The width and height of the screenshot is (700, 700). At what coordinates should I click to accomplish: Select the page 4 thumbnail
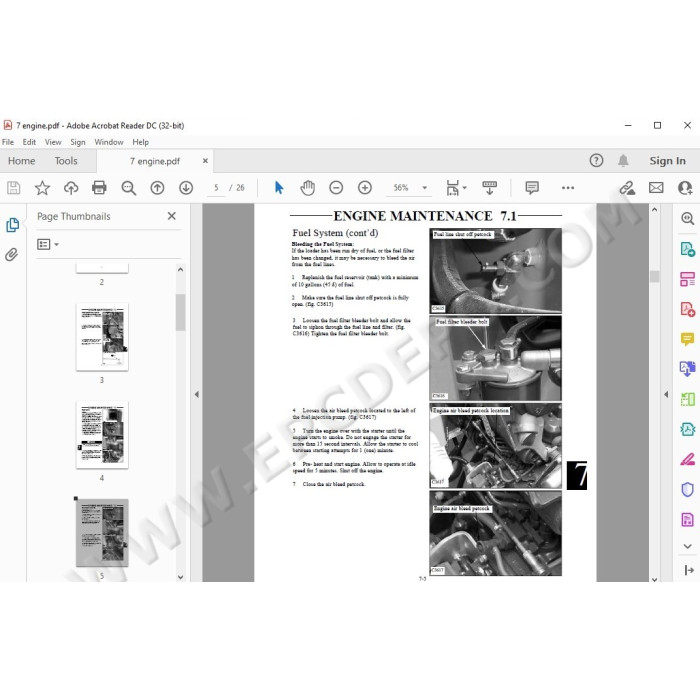pyautogui.click(x=102, y=435)
